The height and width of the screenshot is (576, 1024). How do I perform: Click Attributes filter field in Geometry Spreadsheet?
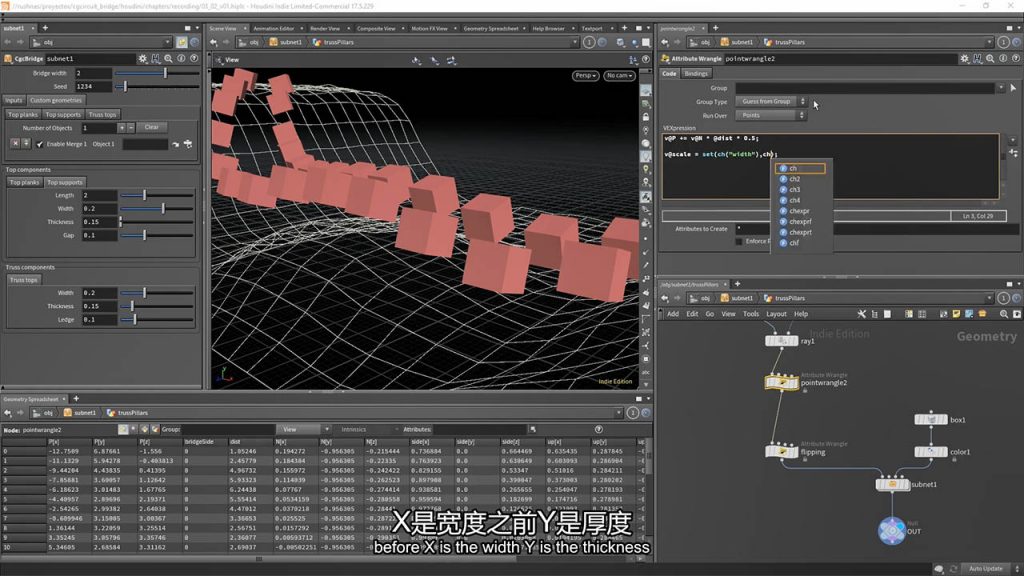[x=480, y=430]
